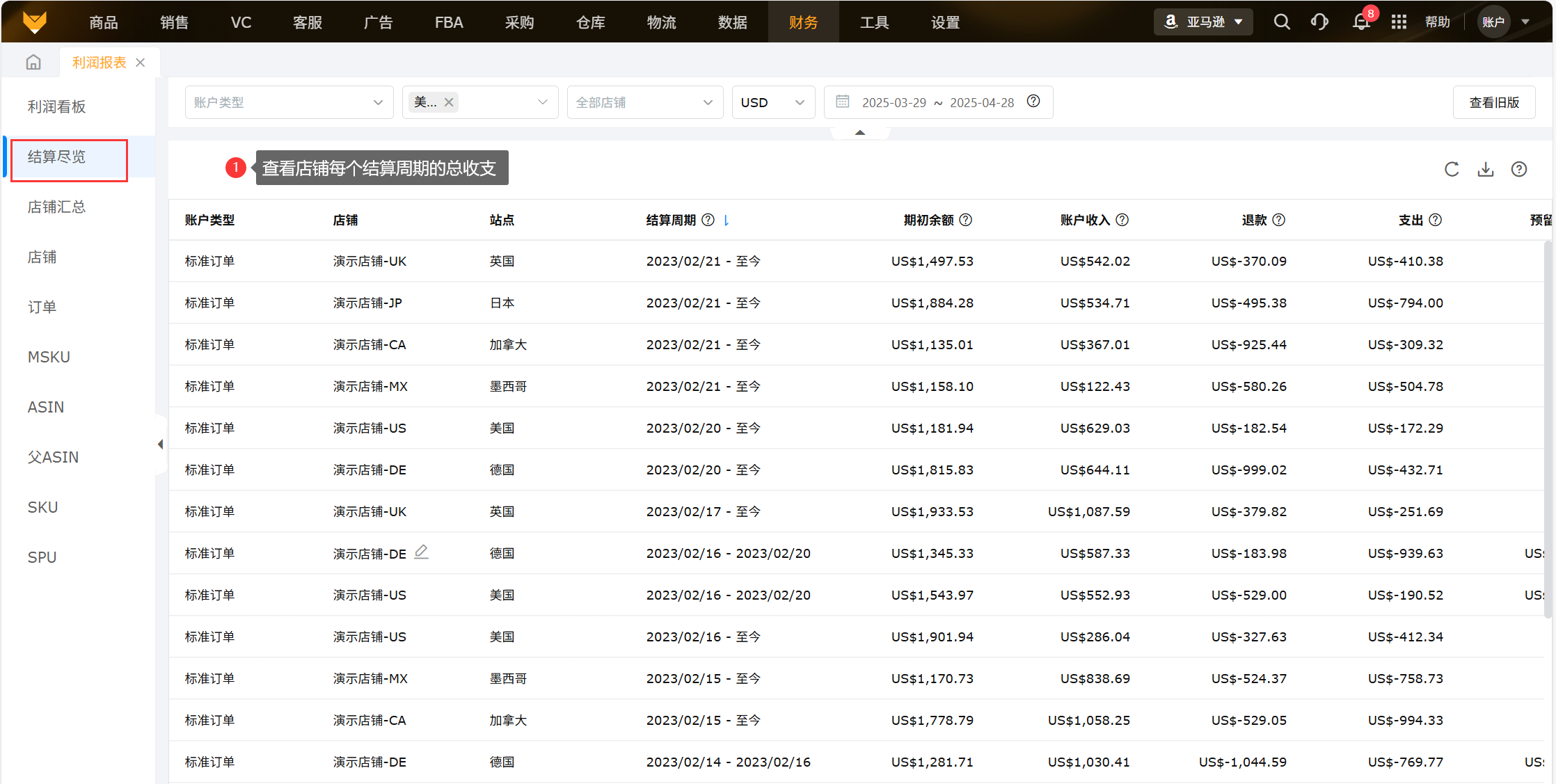This screenshot has width=1556, height=784.
Task: Collapse the filter bar with the up arrow
Action: (860, 132)
